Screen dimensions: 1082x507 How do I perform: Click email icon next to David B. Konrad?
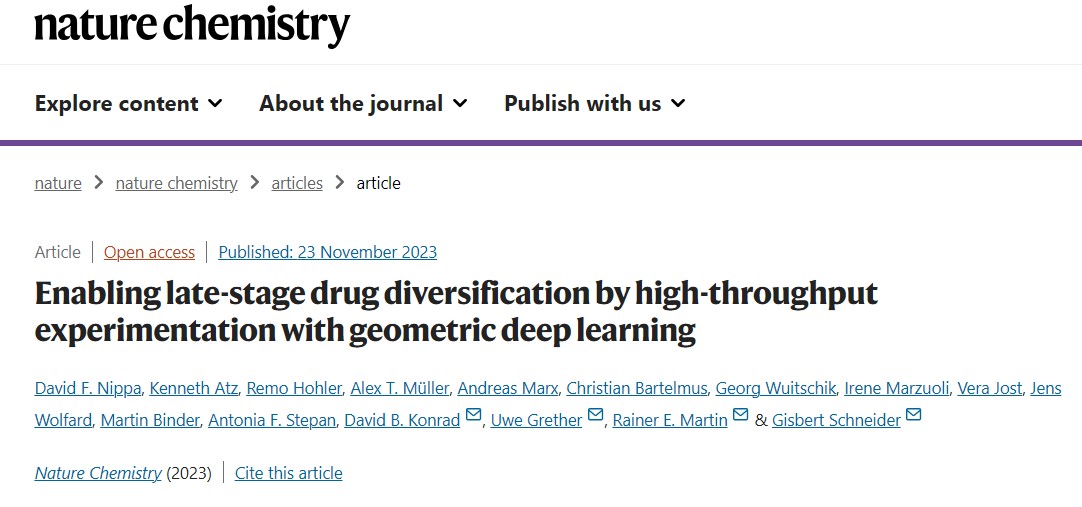click(473, 415)
